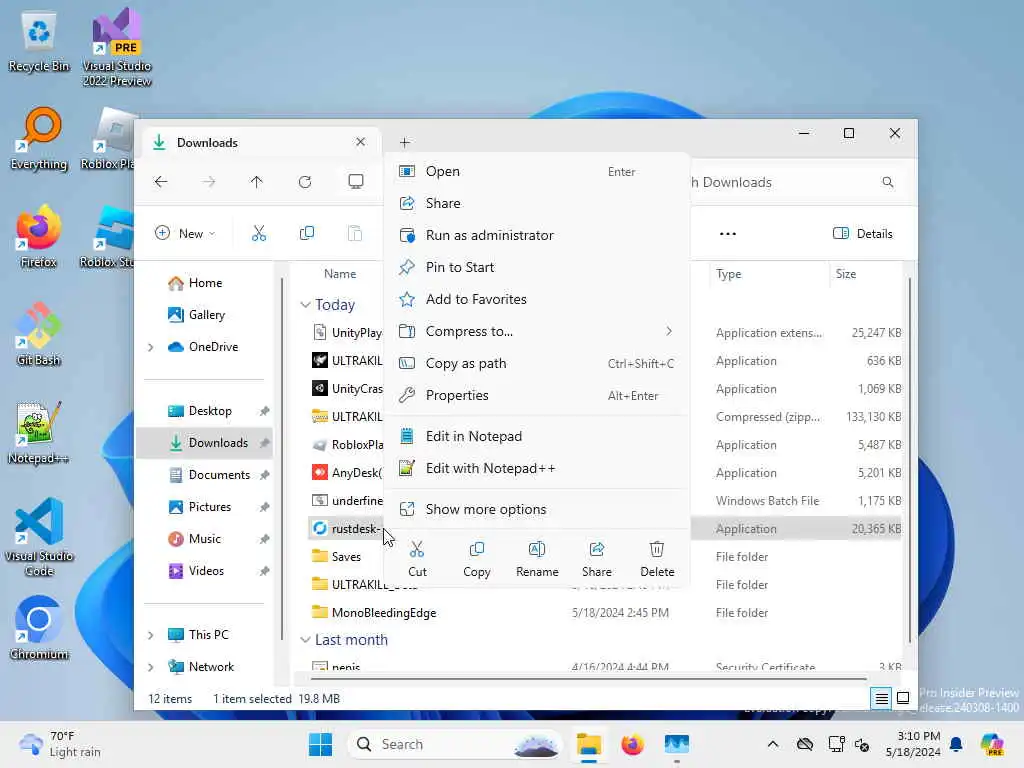Go back with the back arrow
The height and width of the screenshot is (768, 1024).
pyautogui.click(x=161, y=182)
